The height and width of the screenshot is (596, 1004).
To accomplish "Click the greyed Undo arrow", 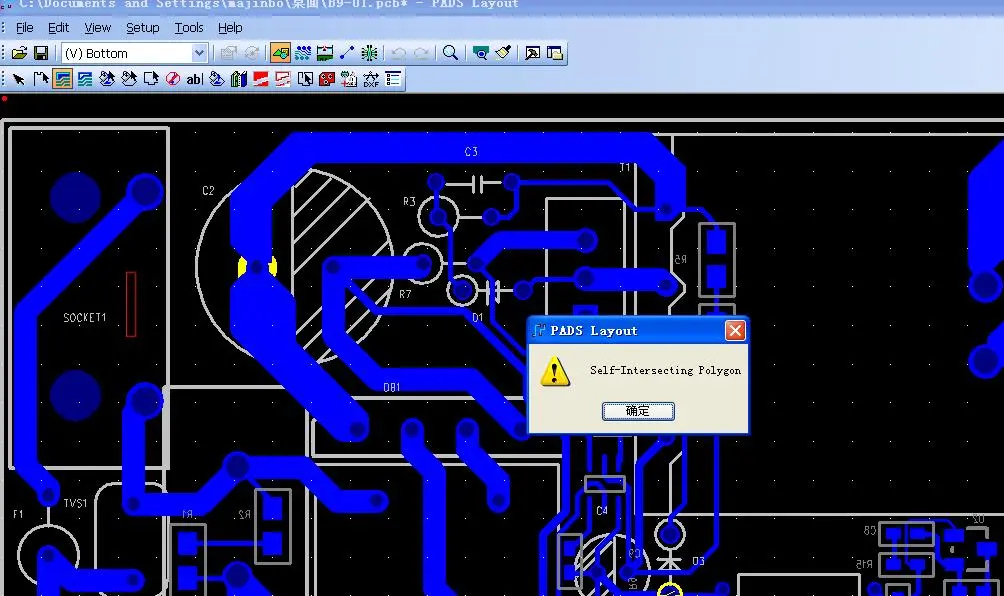I will [x=398, y=53].
